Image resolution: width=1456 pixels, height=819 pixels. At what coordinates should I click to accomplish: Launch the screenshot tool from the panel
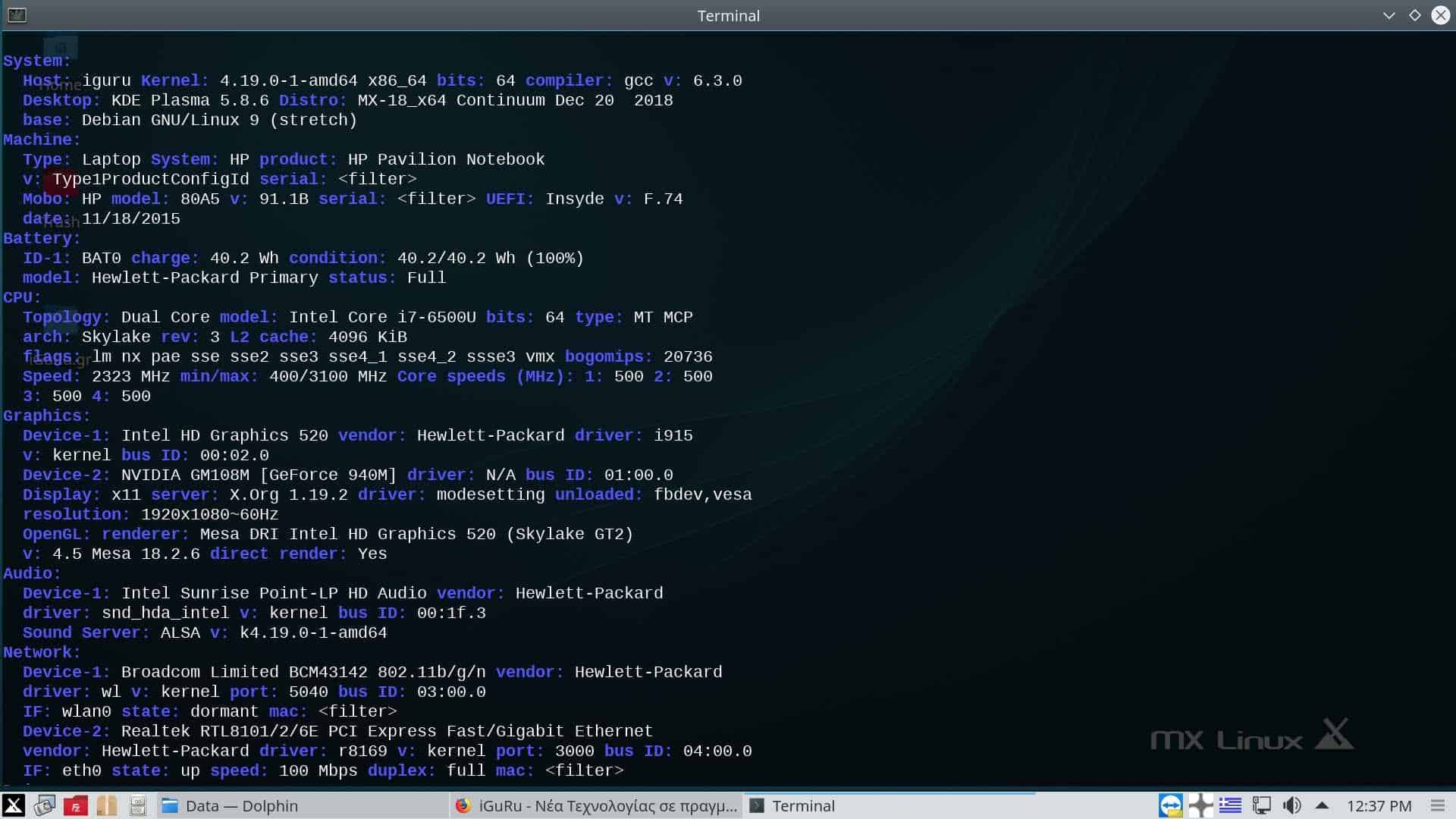point(45,805)
